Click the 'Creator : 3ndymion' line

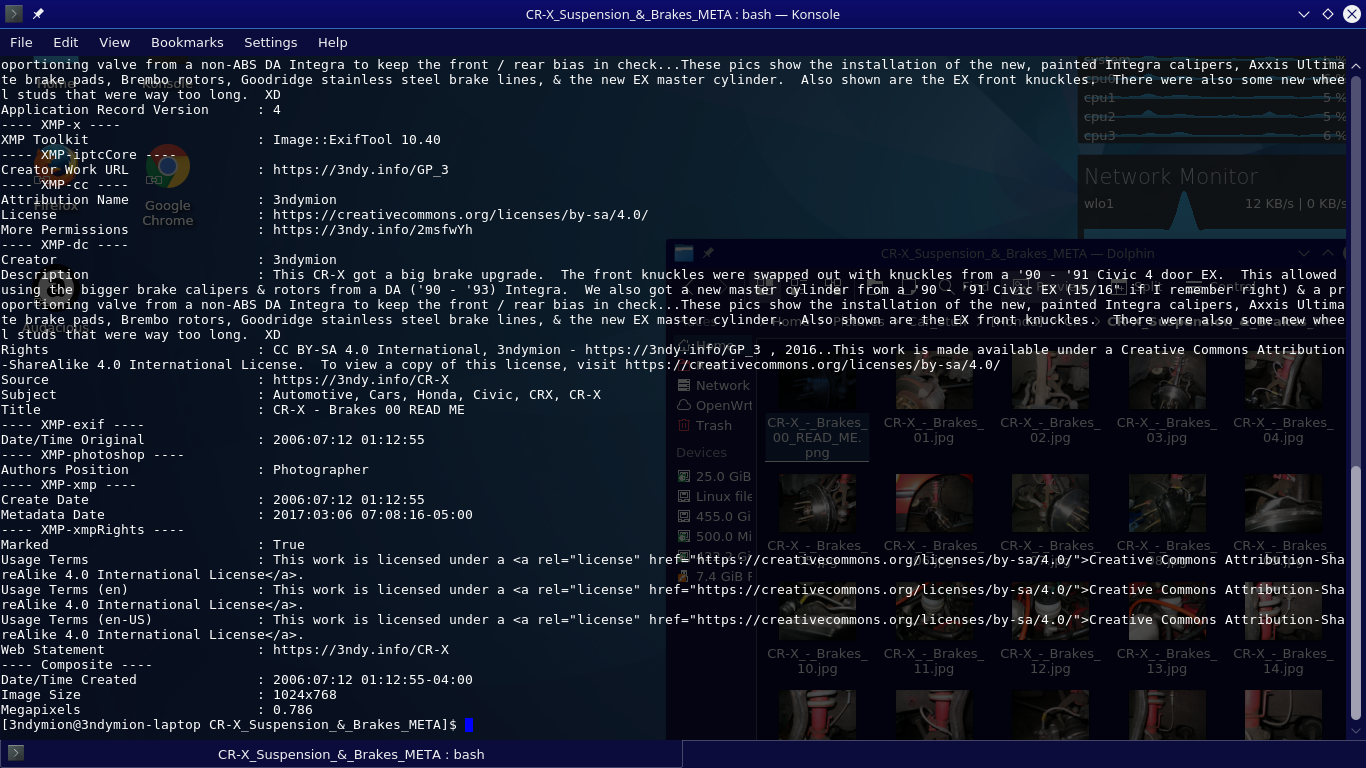pyautogui.click(x=169, y=260)
